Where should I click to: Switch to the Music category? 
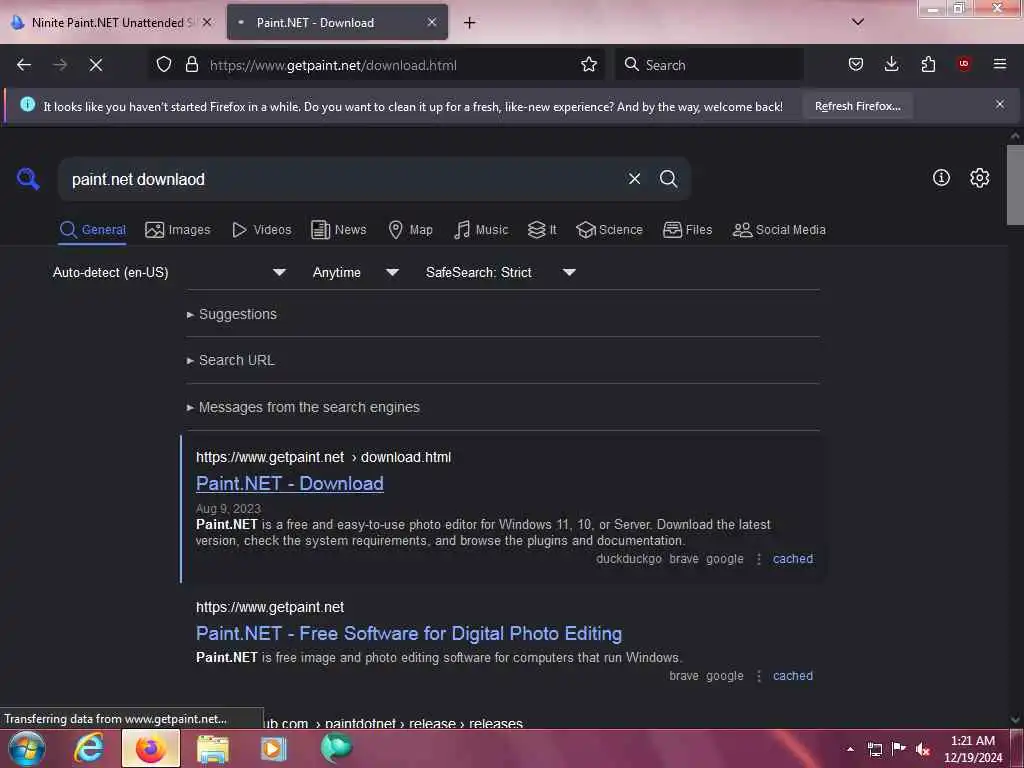(x=481, y=230)
